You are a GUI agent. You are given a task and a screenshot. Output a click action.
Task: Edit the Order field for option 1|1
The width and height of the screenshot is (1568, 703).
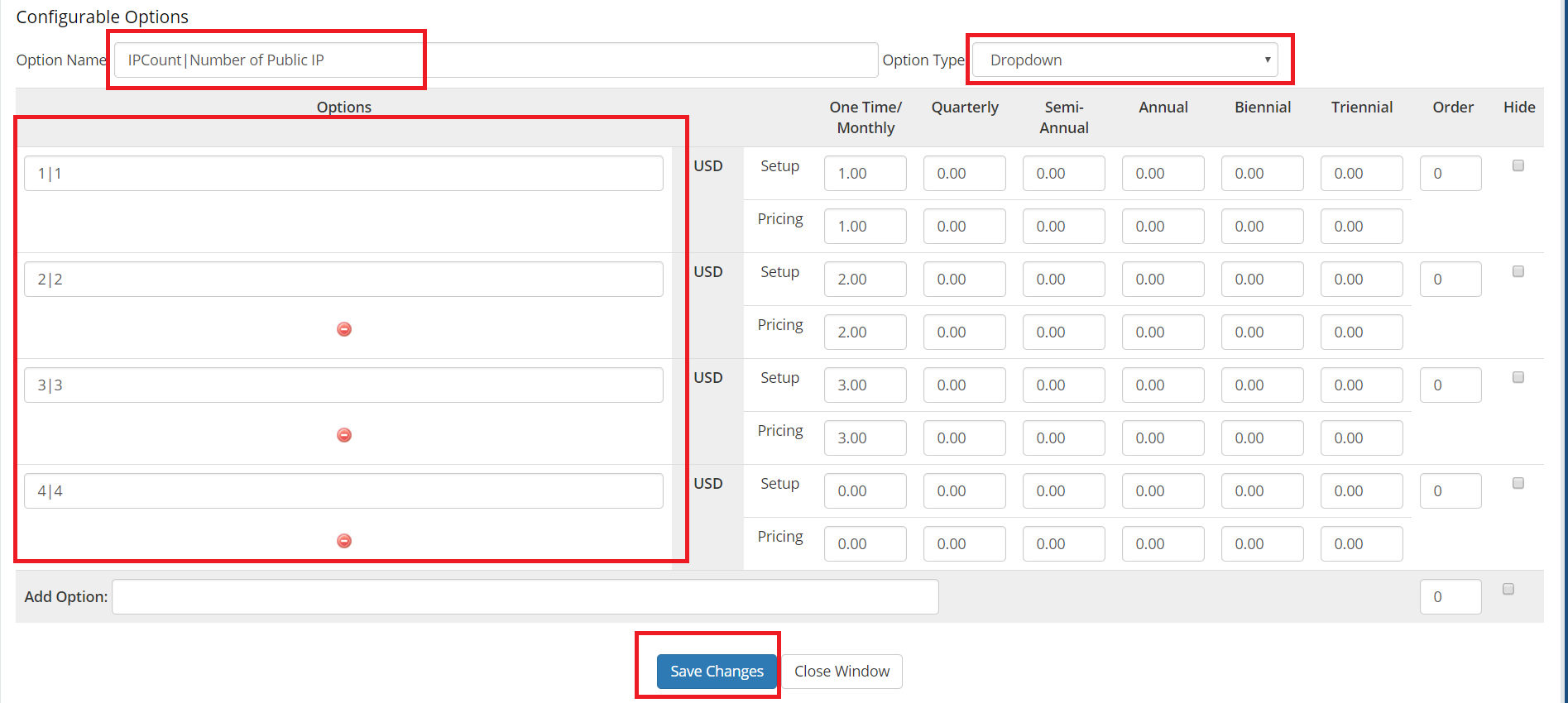click(1451, 174)
